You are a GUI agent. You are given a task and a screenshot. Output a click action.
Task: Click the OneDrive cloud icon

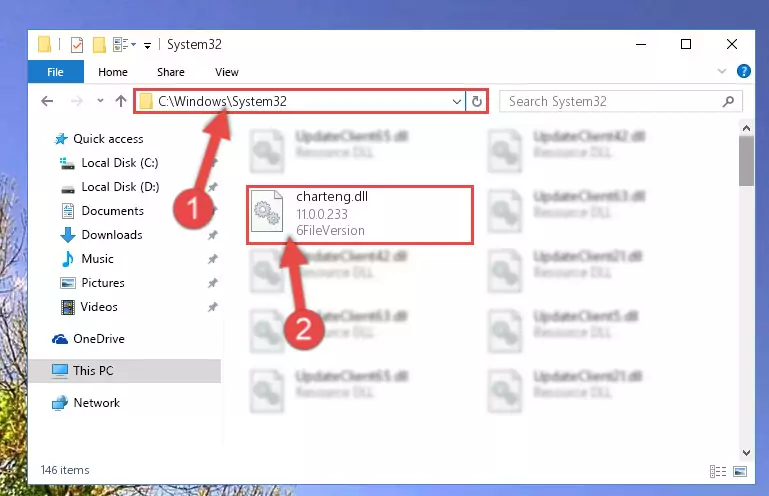(60, 339)
